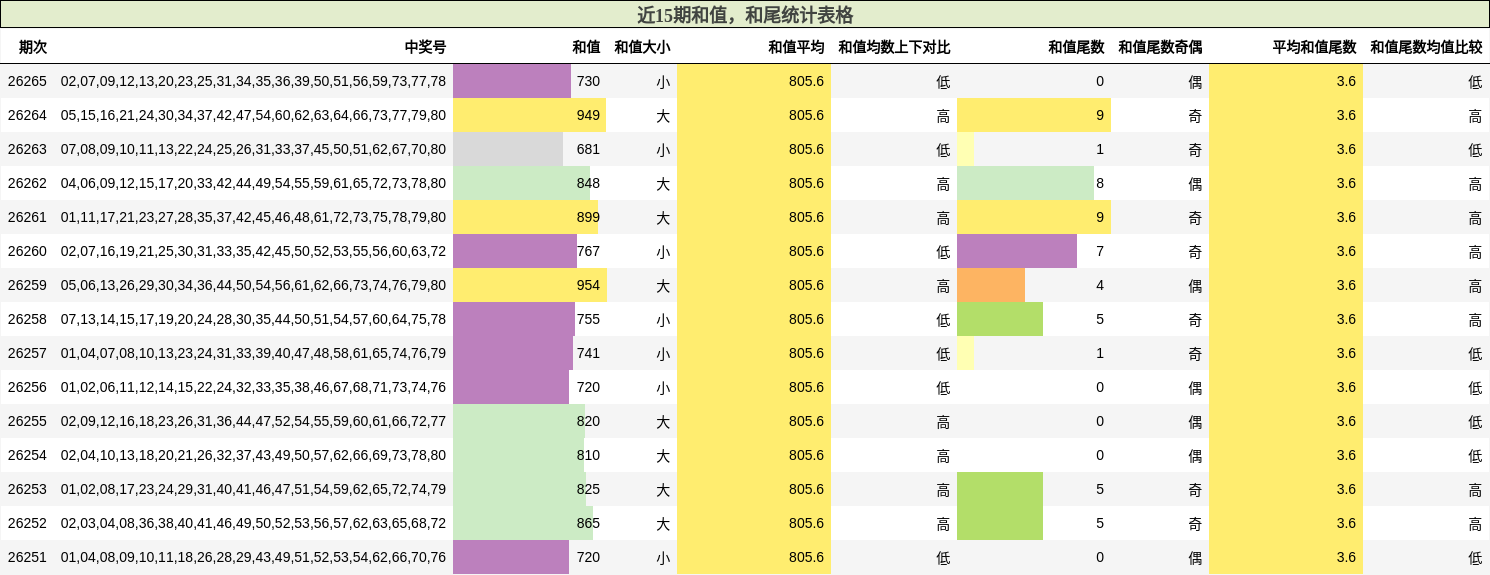Click the sum value 949
The height and width of the screenshot is (575, 1490).
[x=588, y=115]
